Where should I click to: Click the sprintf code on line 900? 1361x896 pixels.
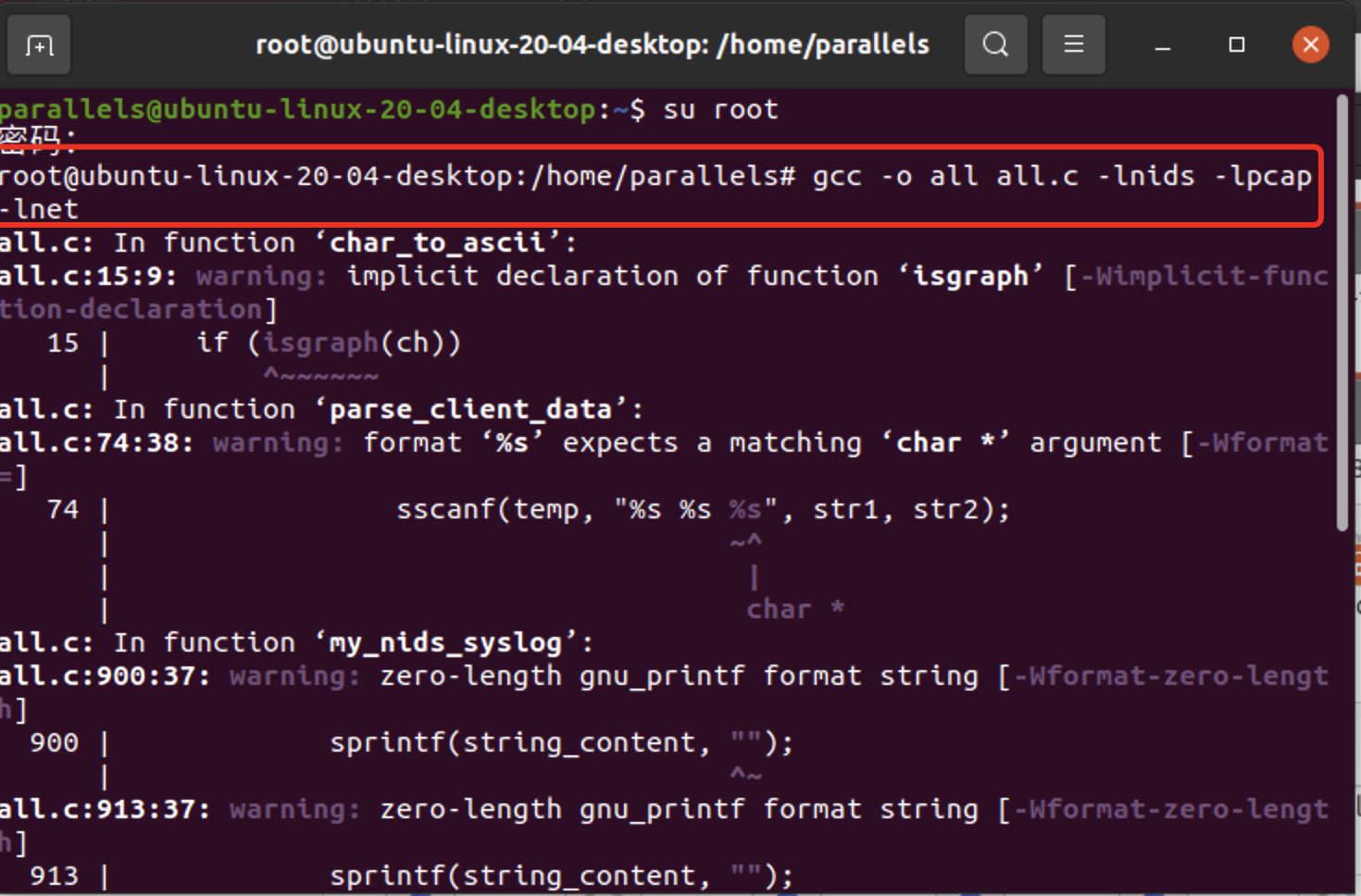point(561,742)
